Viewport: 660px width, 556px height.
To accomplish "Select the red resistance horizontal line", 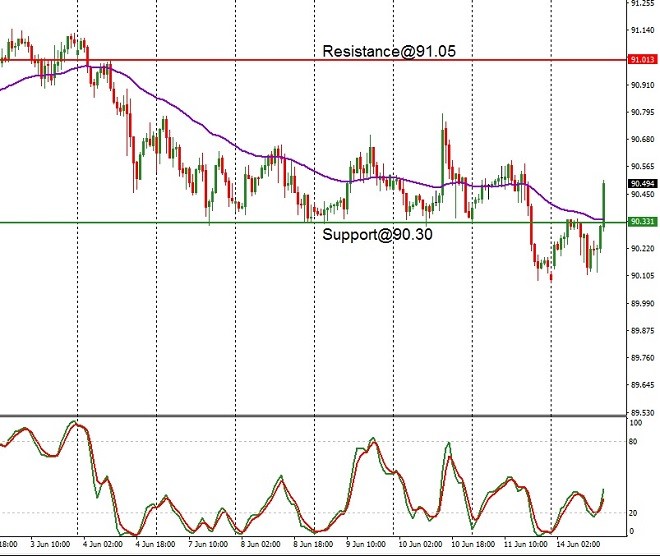I will pos(313,60).
